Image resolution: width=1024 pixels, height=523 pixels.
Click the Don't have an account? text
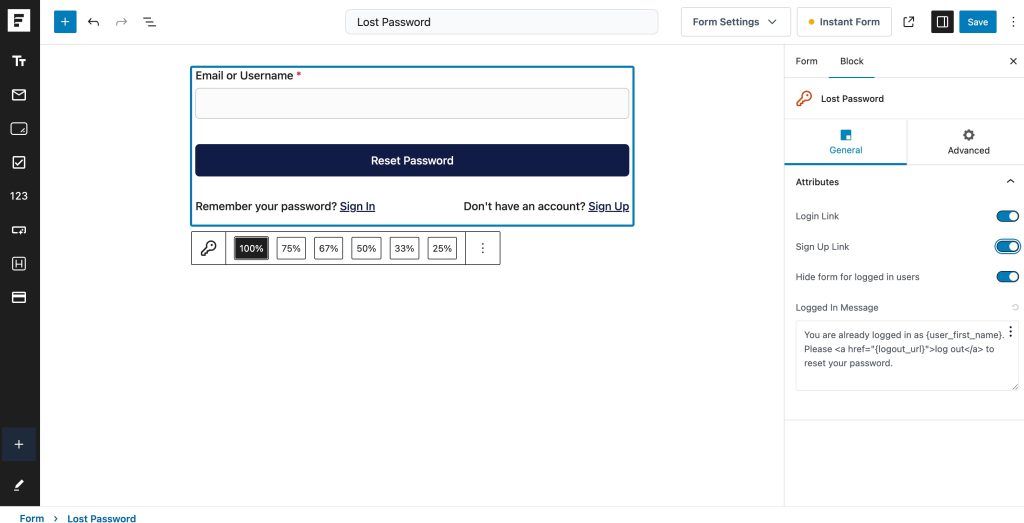[x=524, y=206]
